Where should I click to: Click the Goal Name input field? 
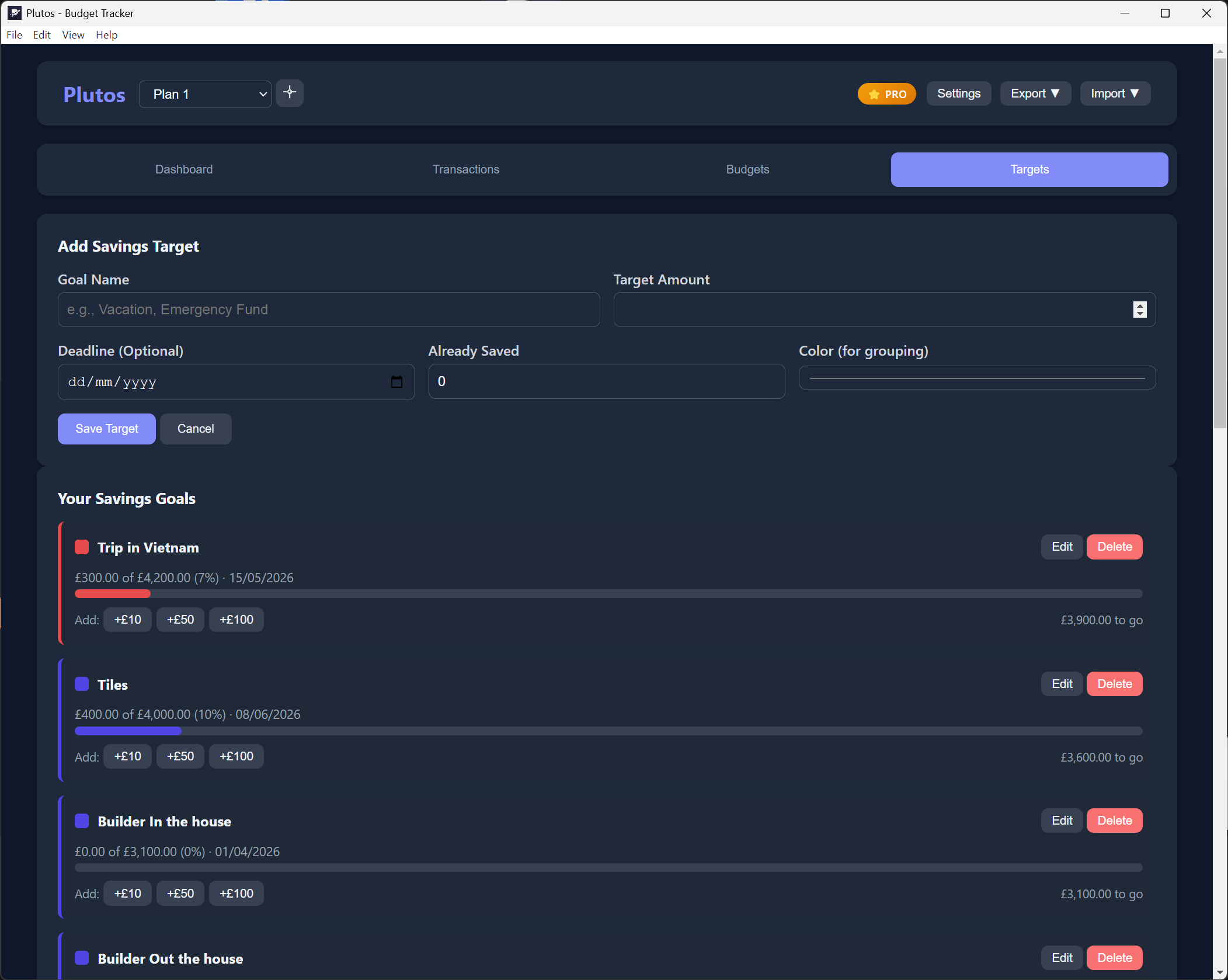click(x=328, y=310)
